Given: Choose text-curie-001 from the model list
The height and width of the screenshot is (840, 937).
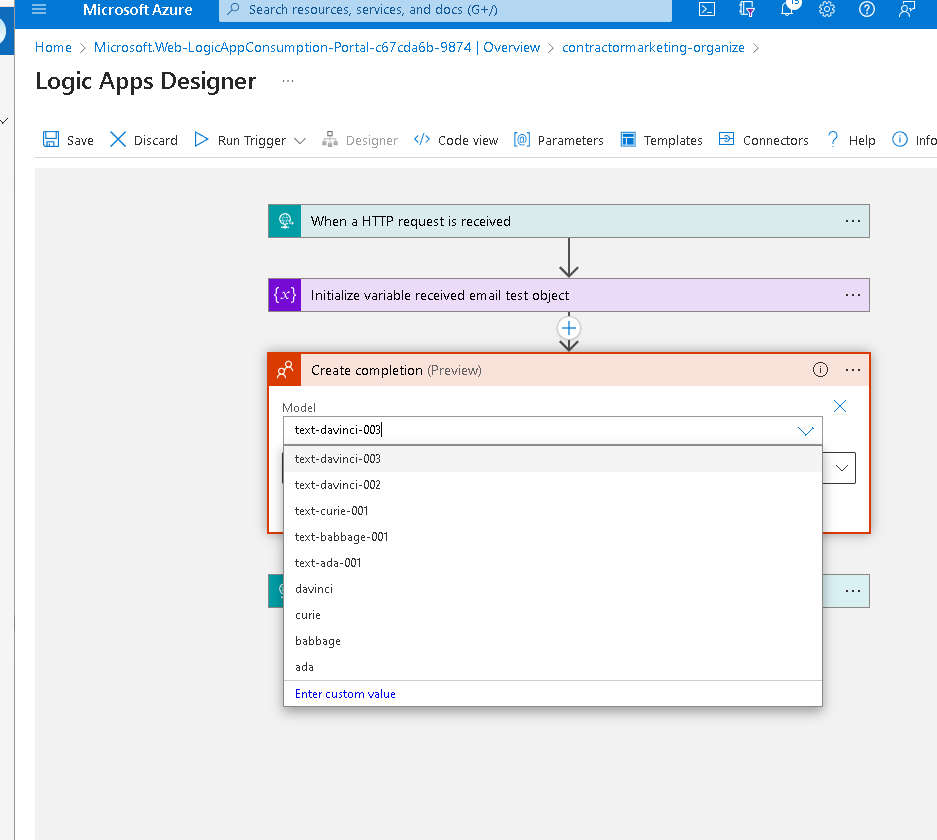Looking at the screenshot, I should (x=553, y=511).
